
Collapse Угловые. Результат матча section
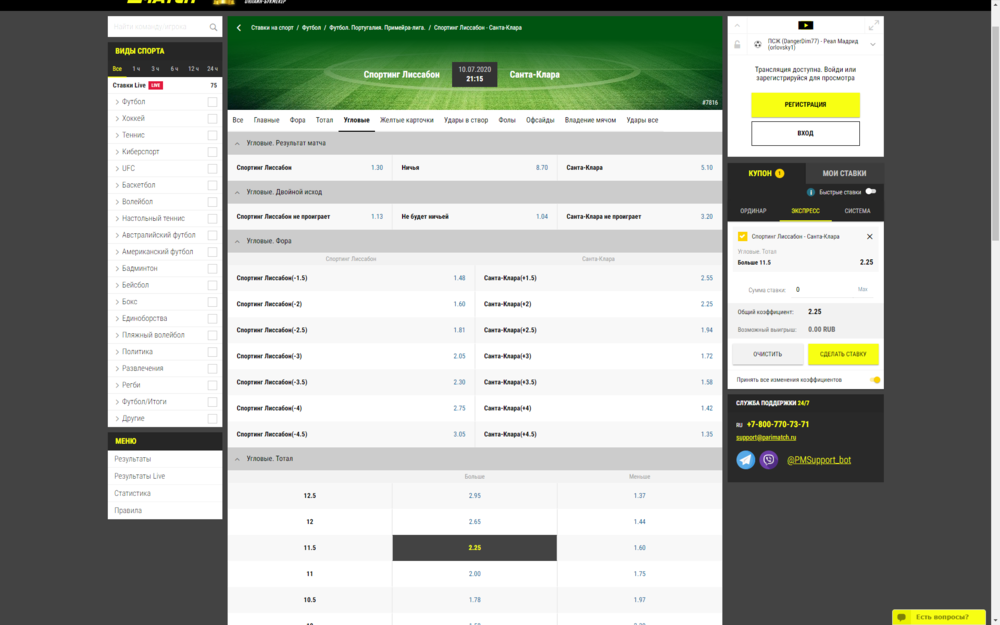[237, 143]
